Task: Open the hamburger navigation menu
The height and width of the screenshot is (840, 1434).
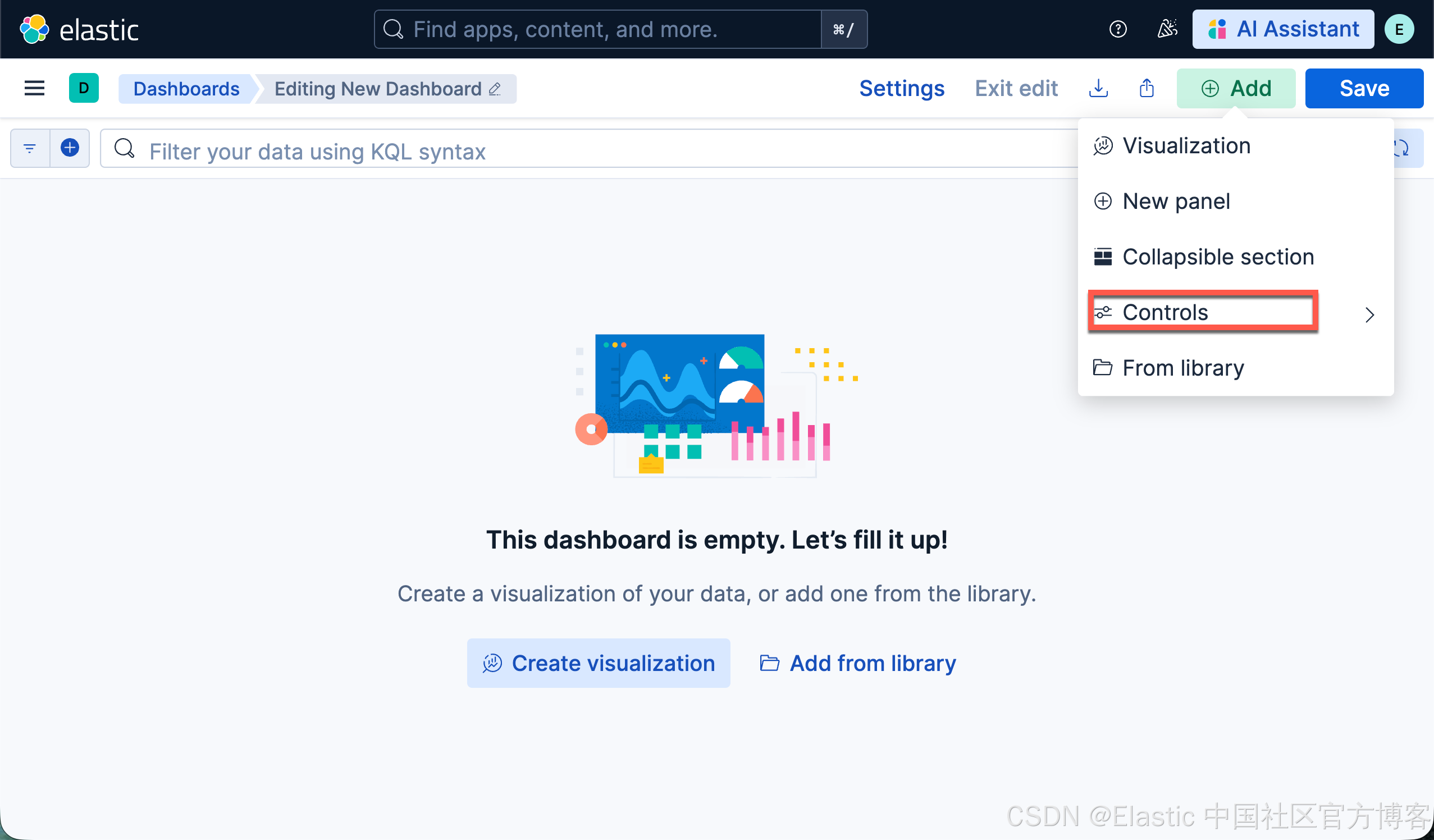Action: 34,88
